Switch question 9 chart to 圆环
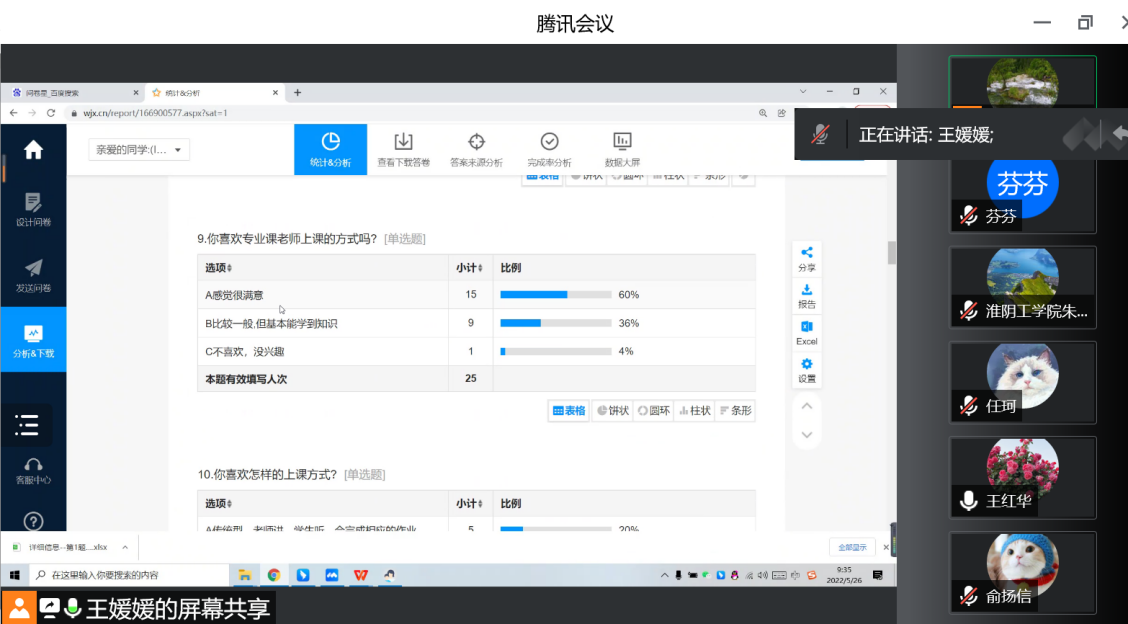 pyautogui.click(x=654, y=410)
